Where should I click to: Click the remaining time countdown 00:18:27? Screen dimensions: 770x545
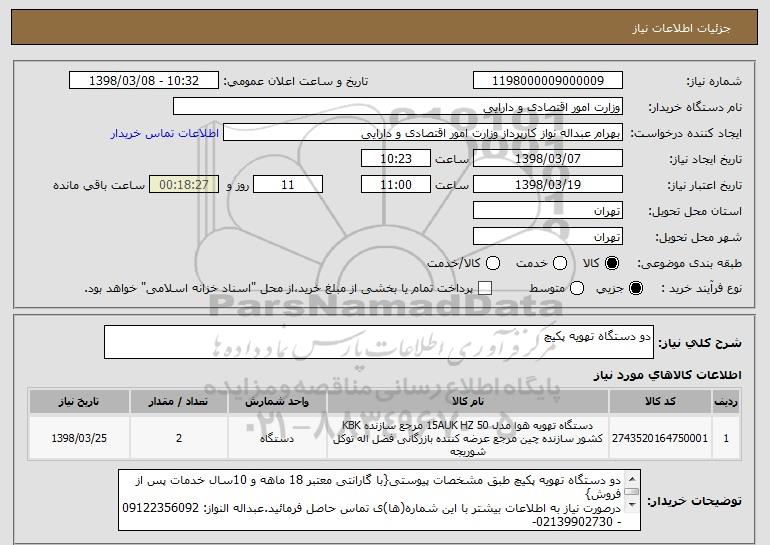184,185
